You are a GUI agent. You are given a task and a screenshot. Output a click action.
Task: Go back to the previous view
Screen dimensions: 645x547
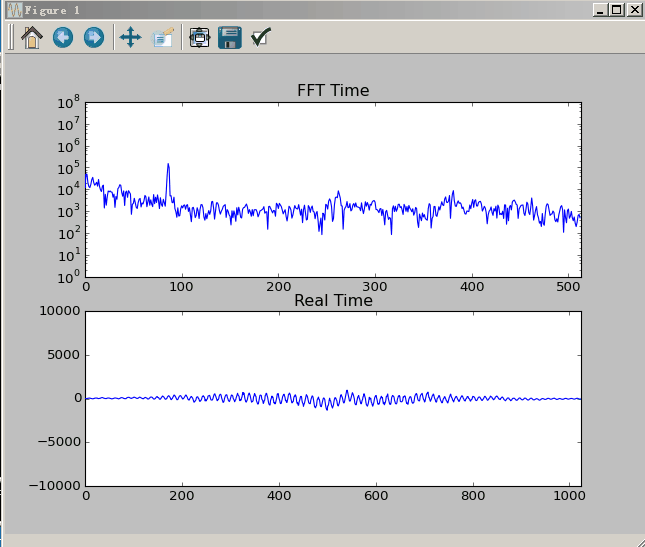[62, 38]
